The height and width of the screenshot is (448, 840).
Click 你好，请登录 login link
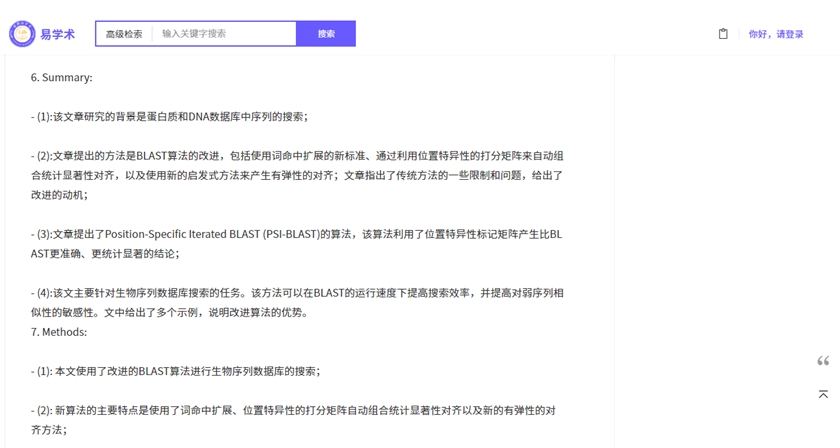point(776,34)
